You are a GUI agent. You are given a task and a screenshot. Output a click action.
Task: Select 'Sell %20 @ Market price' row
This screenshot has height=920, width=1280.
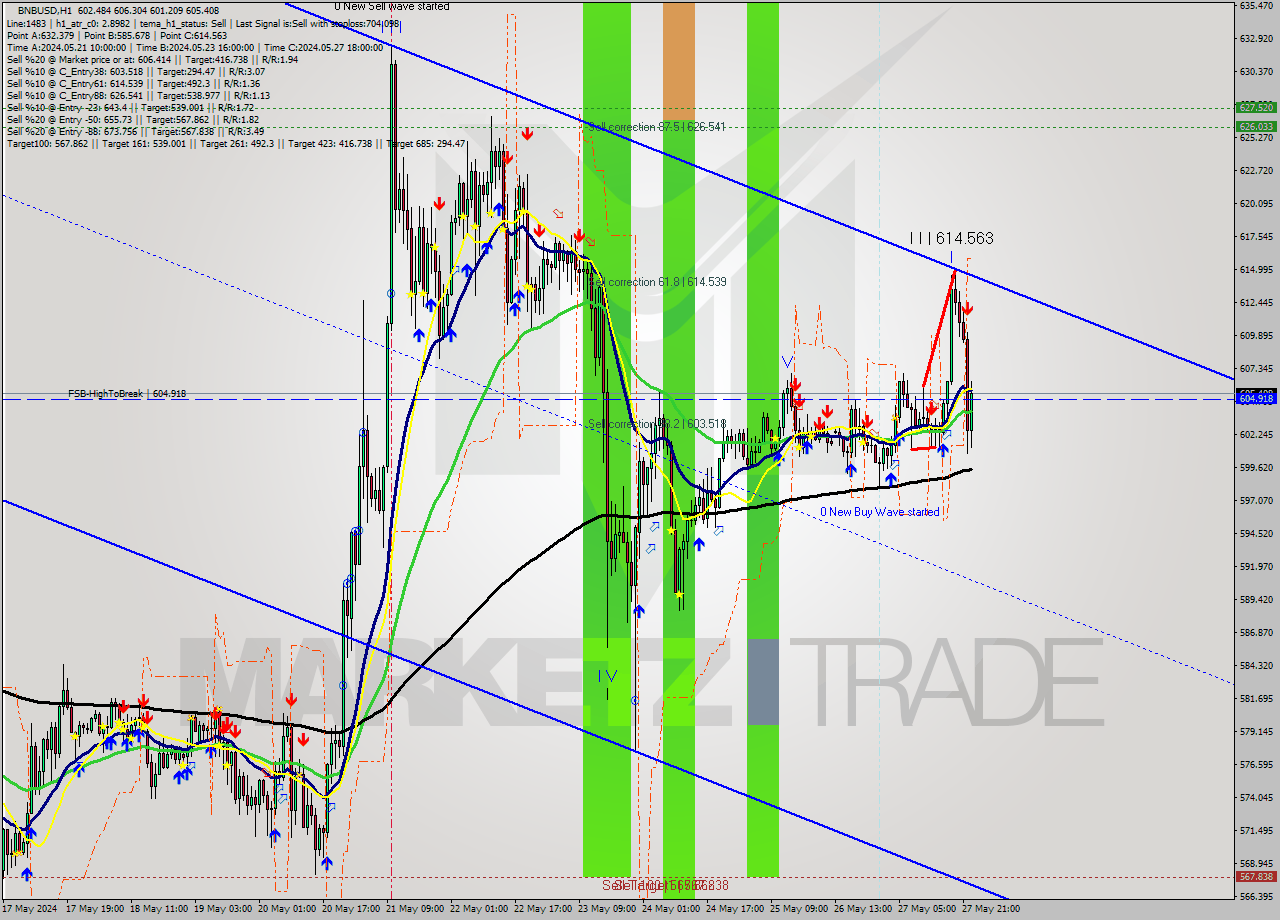point(152,59)
